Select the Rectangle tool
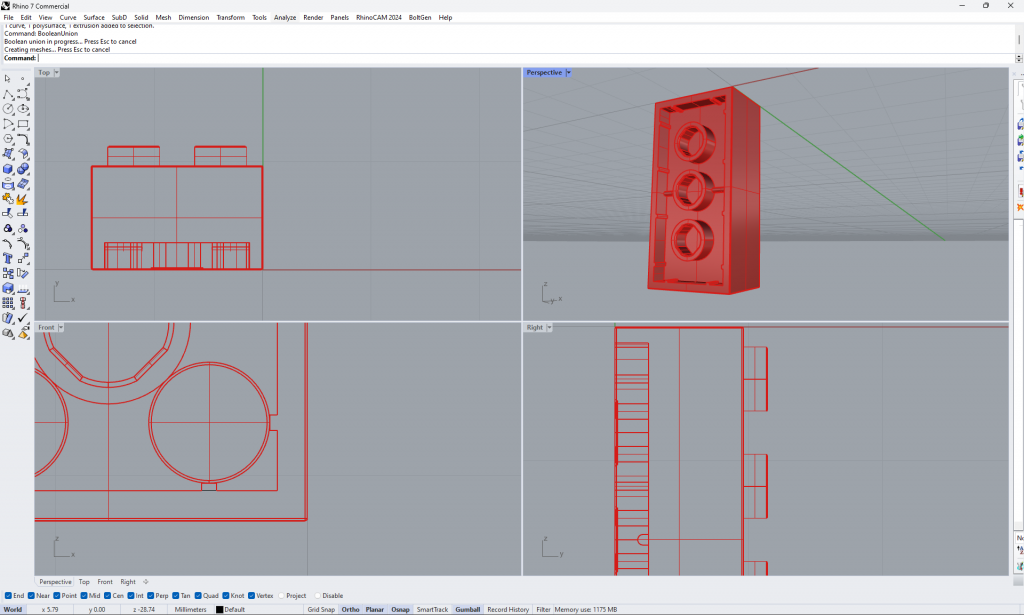Viewport: 1024px width, 615px height. (23, 124)
